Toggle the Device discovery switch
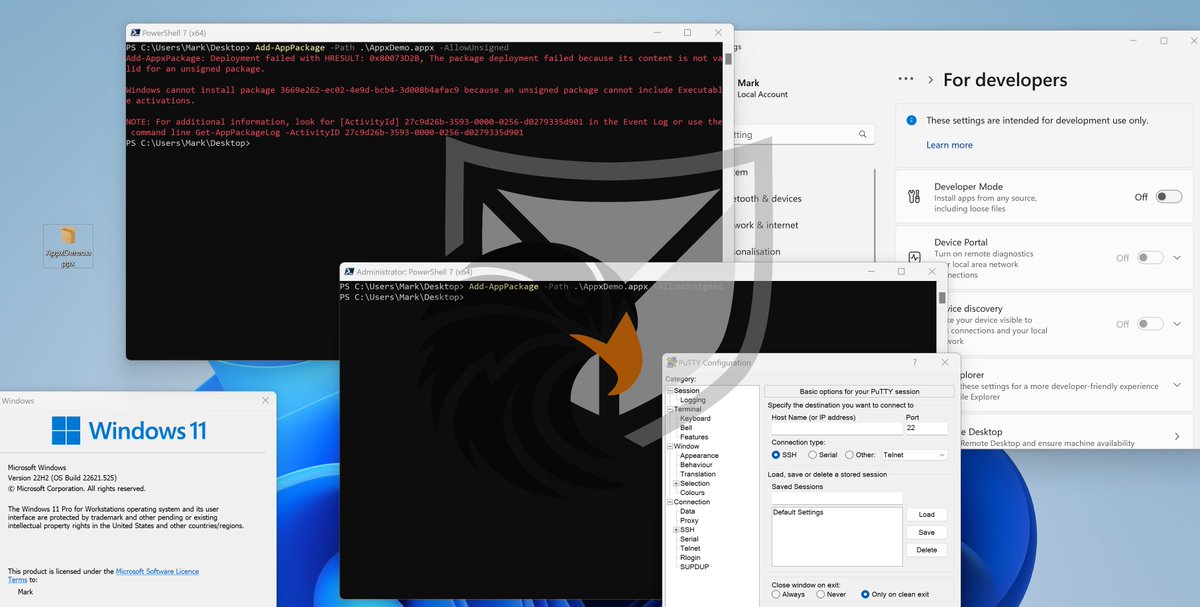Screen dimensions: 1200x607 point(1150,324)
